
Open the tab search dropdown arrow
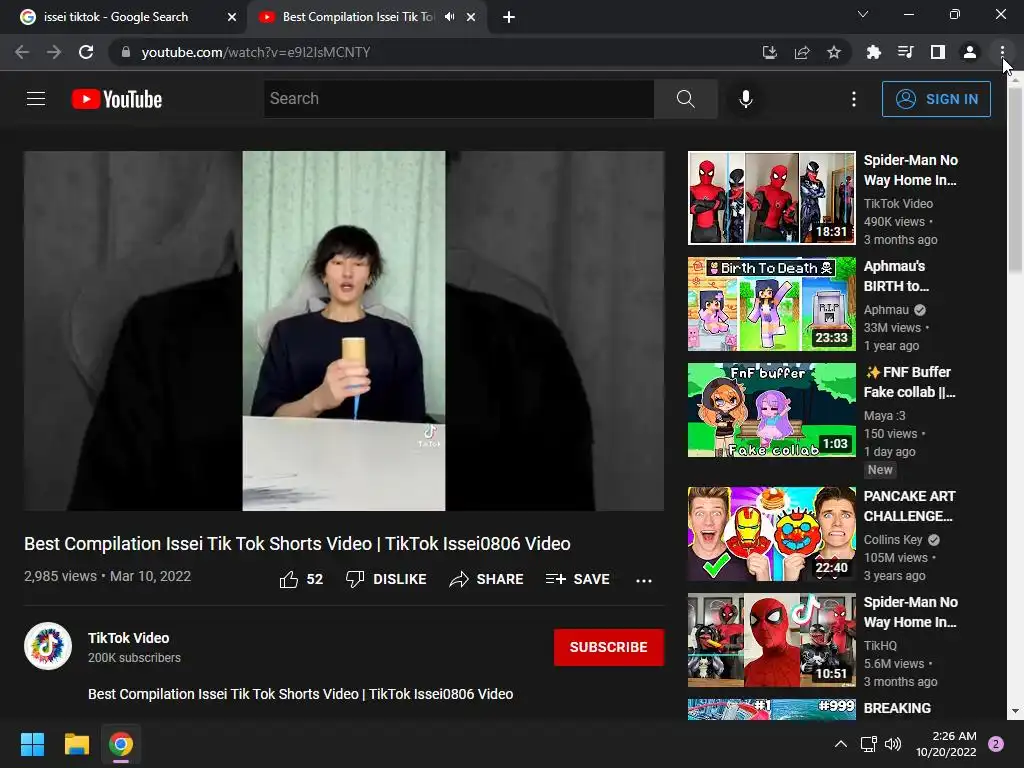(x=863, y=14)
